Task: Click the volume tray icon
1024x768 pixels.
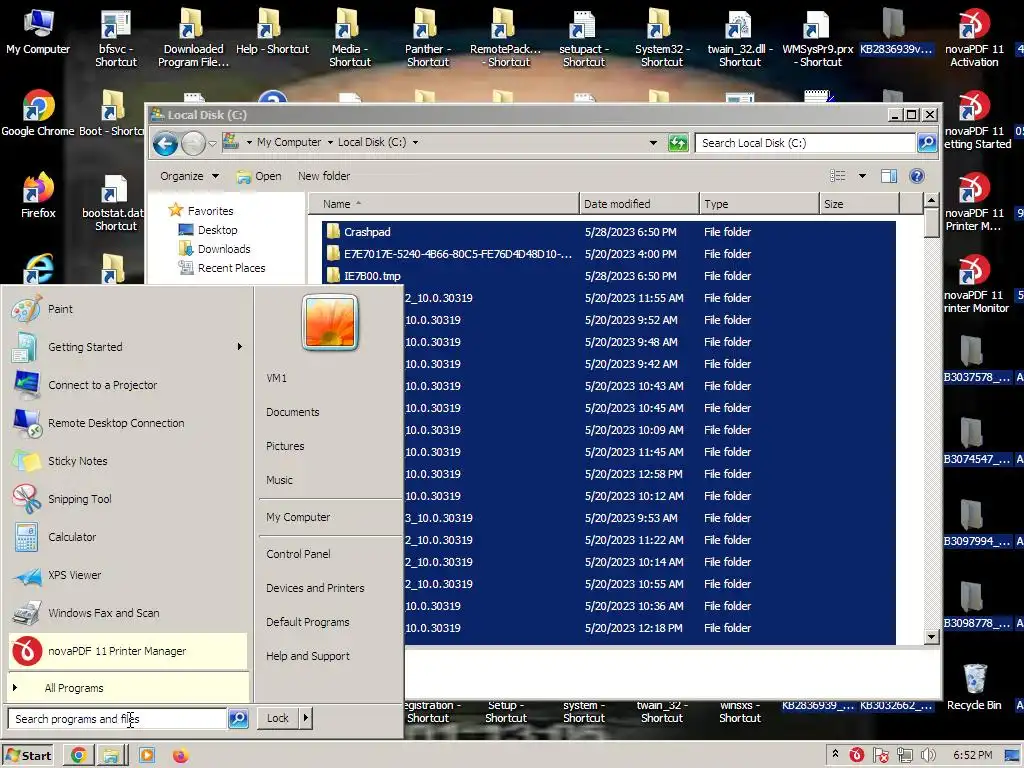Action: click(x=928, y=756)
